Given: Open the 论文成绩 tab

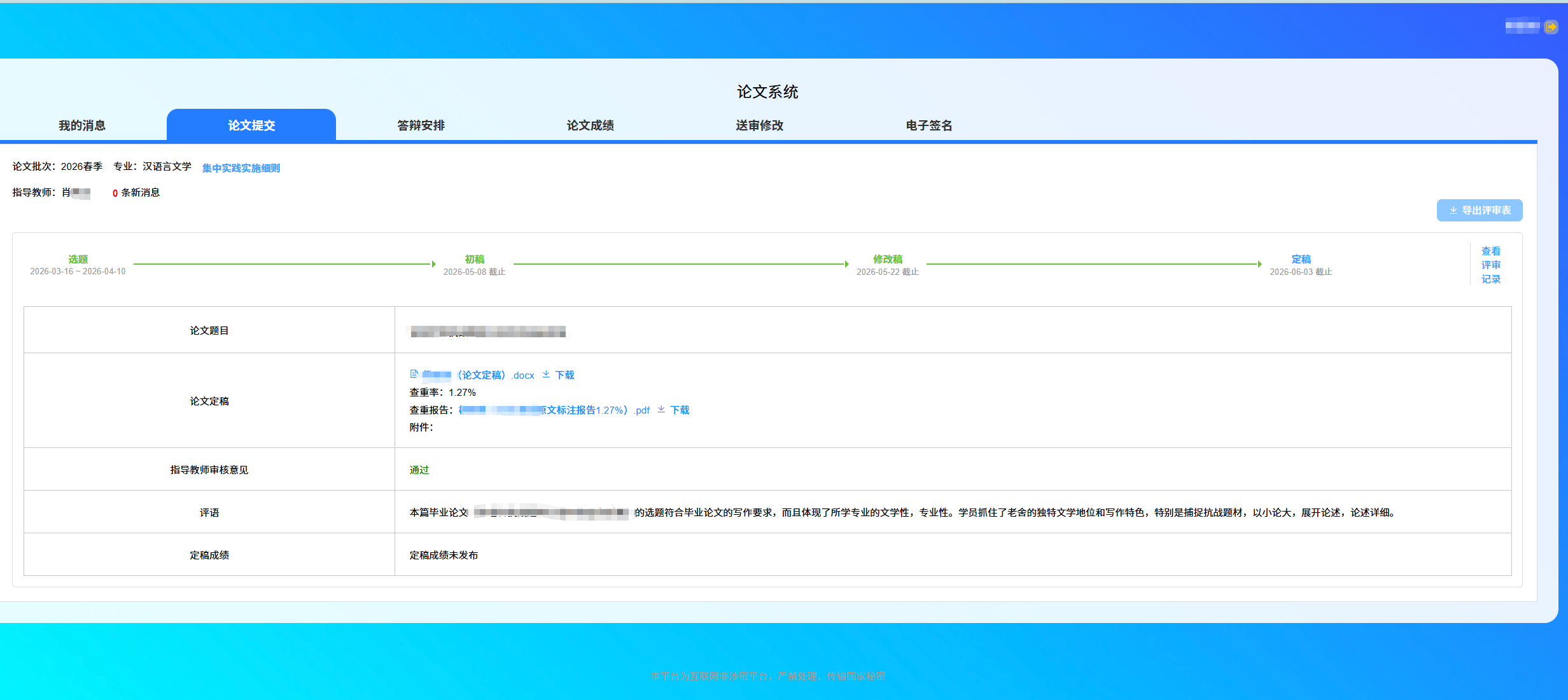Looking at the screenshot, I should point(590,125).
